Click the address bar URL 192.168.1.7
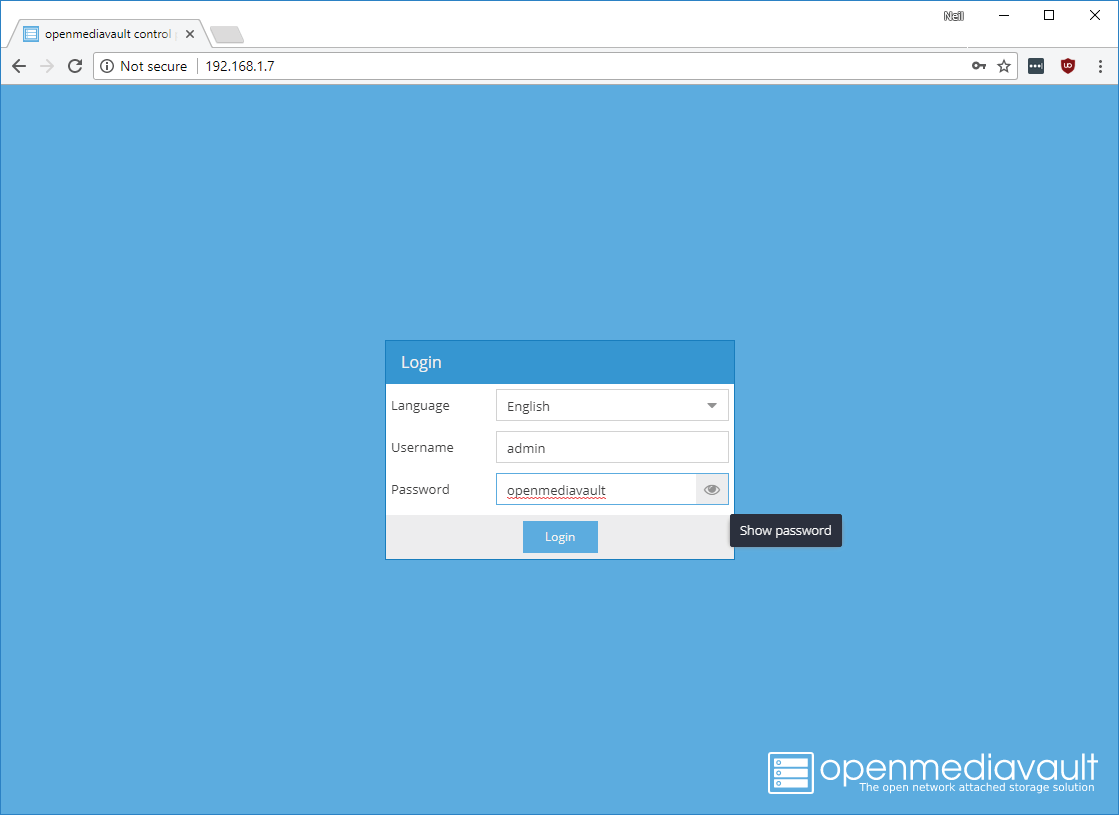The image size is (1119, 815). pyautogui.click(x=240, y=66)
